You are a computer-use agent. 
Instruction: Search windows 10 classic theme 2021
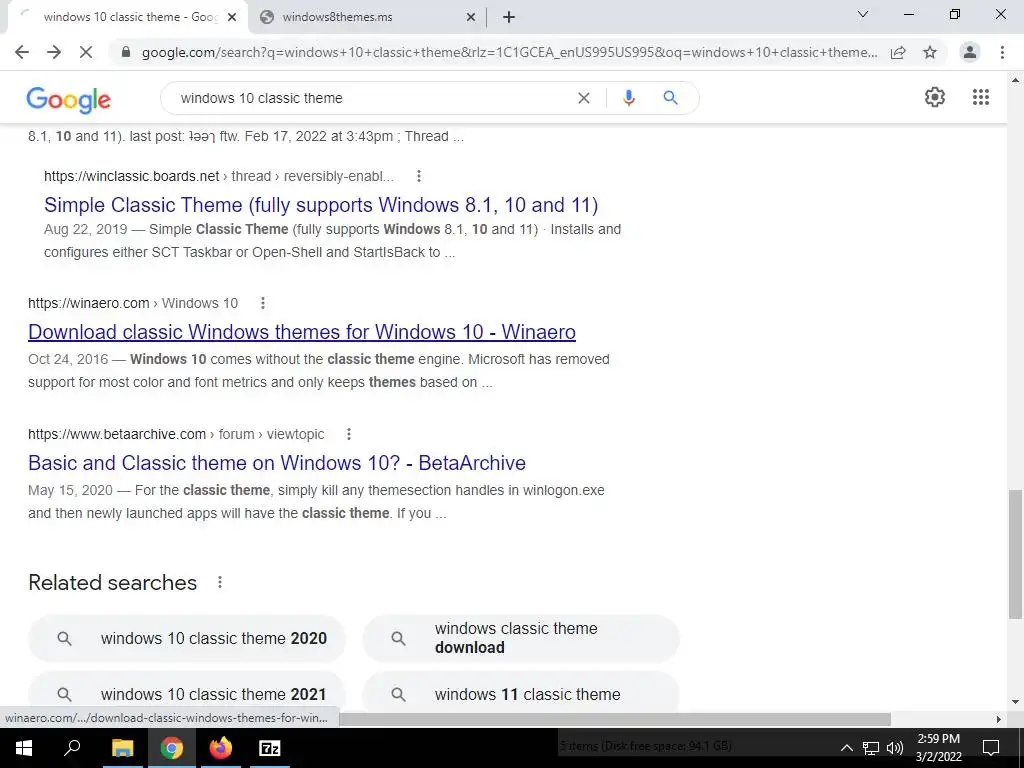coord(187,694)
